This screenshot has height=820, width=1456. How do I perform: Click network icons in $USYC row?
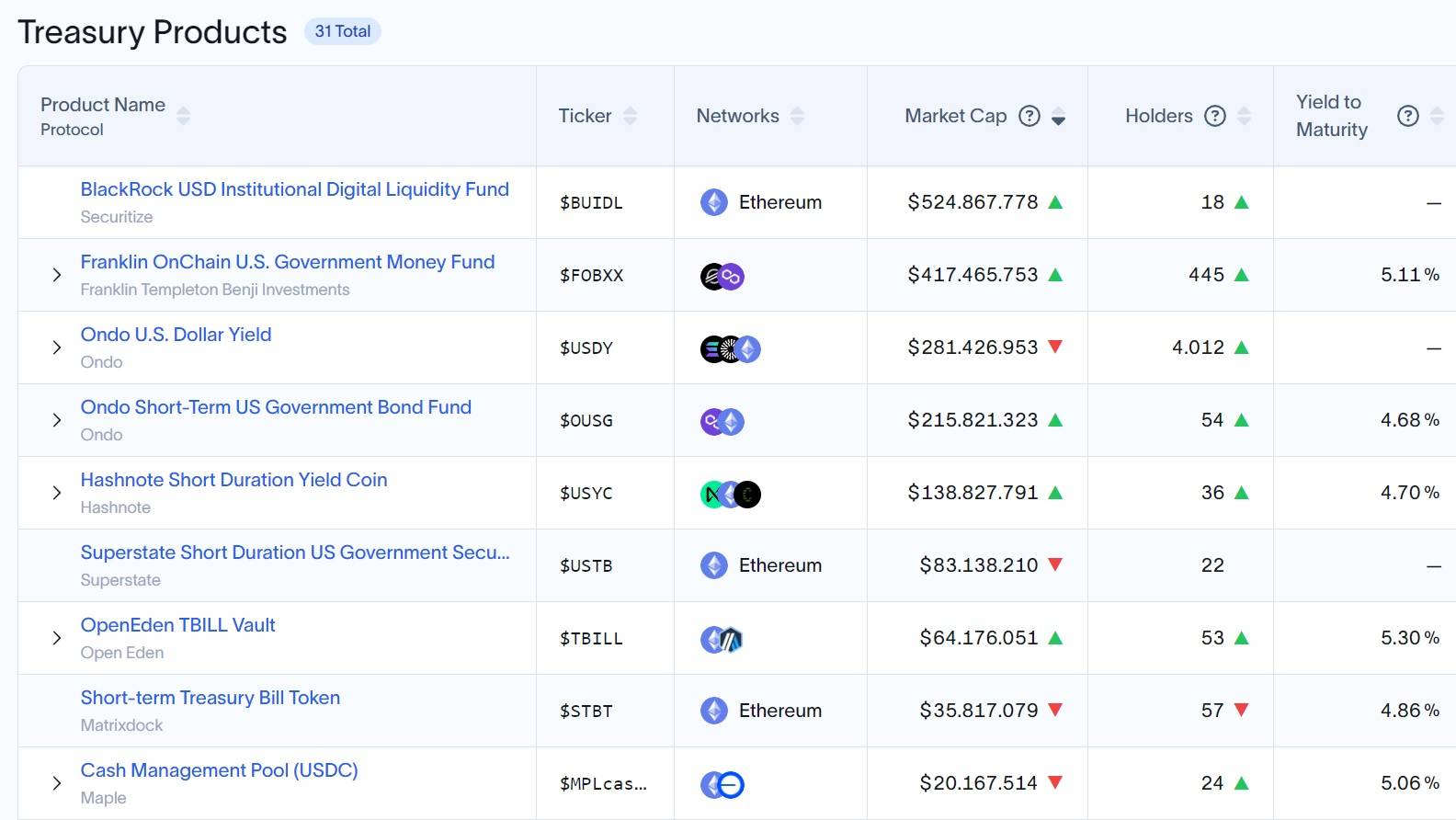(x=731, y=494)
